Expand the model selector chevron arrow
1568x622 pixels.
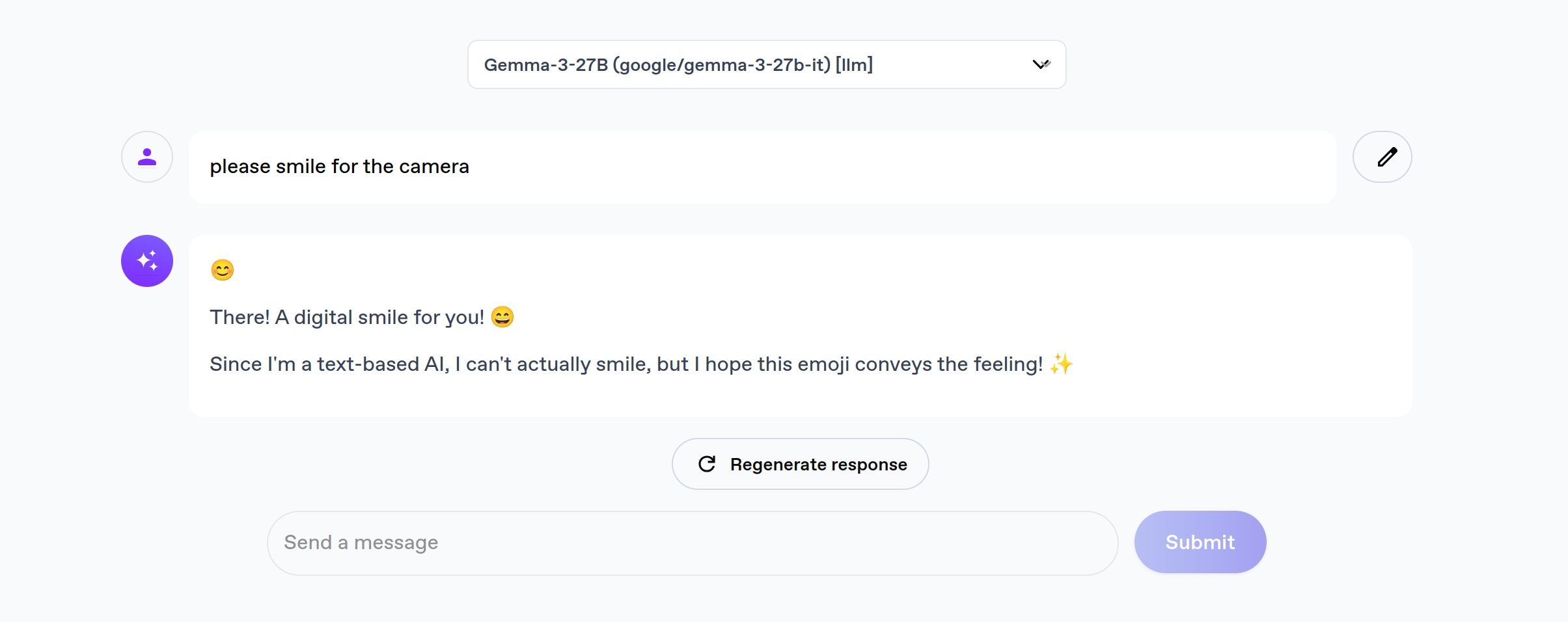pyautogui.click(x=1041, y=64)
